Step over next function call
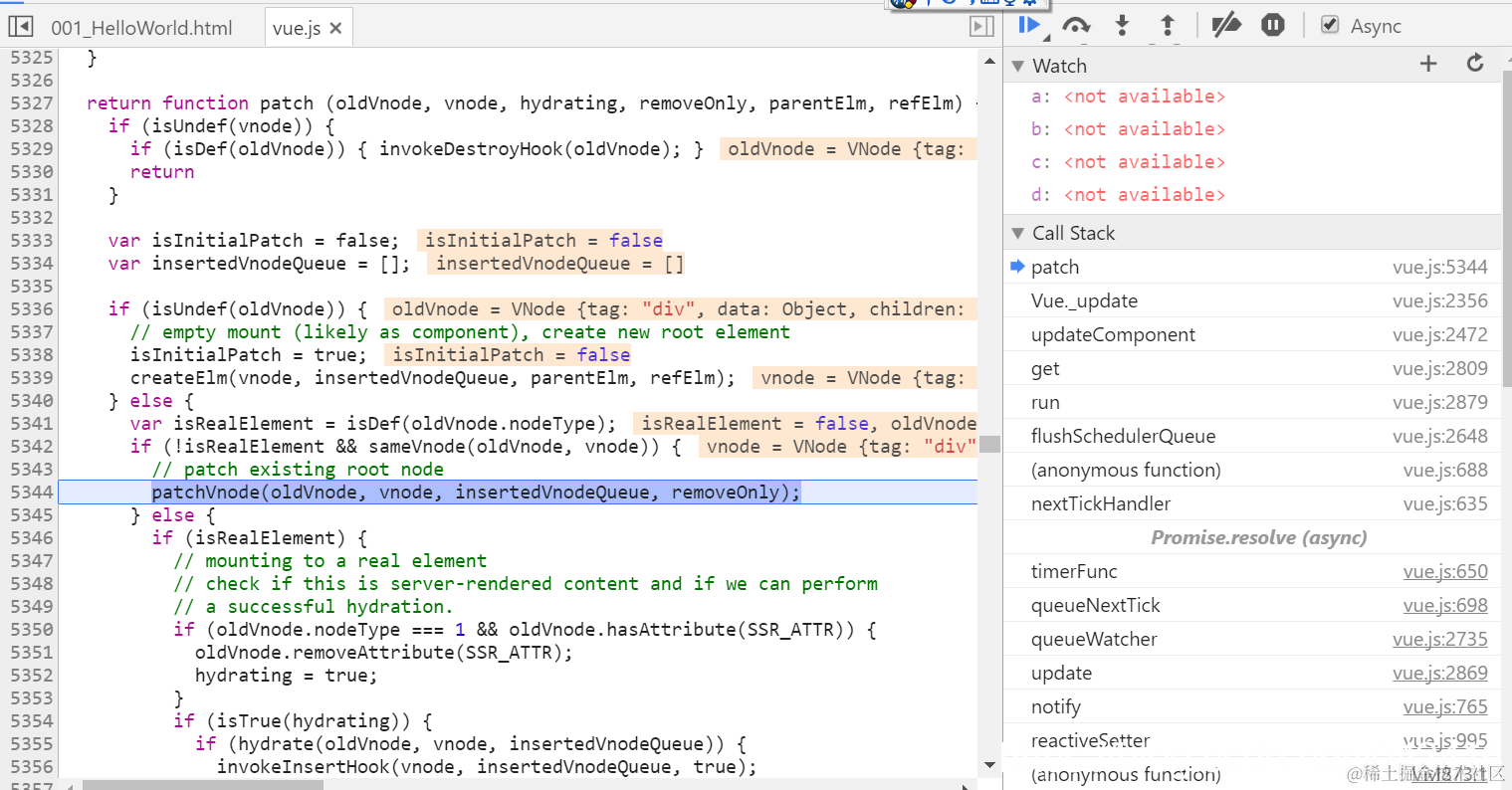 [1076, 25]
